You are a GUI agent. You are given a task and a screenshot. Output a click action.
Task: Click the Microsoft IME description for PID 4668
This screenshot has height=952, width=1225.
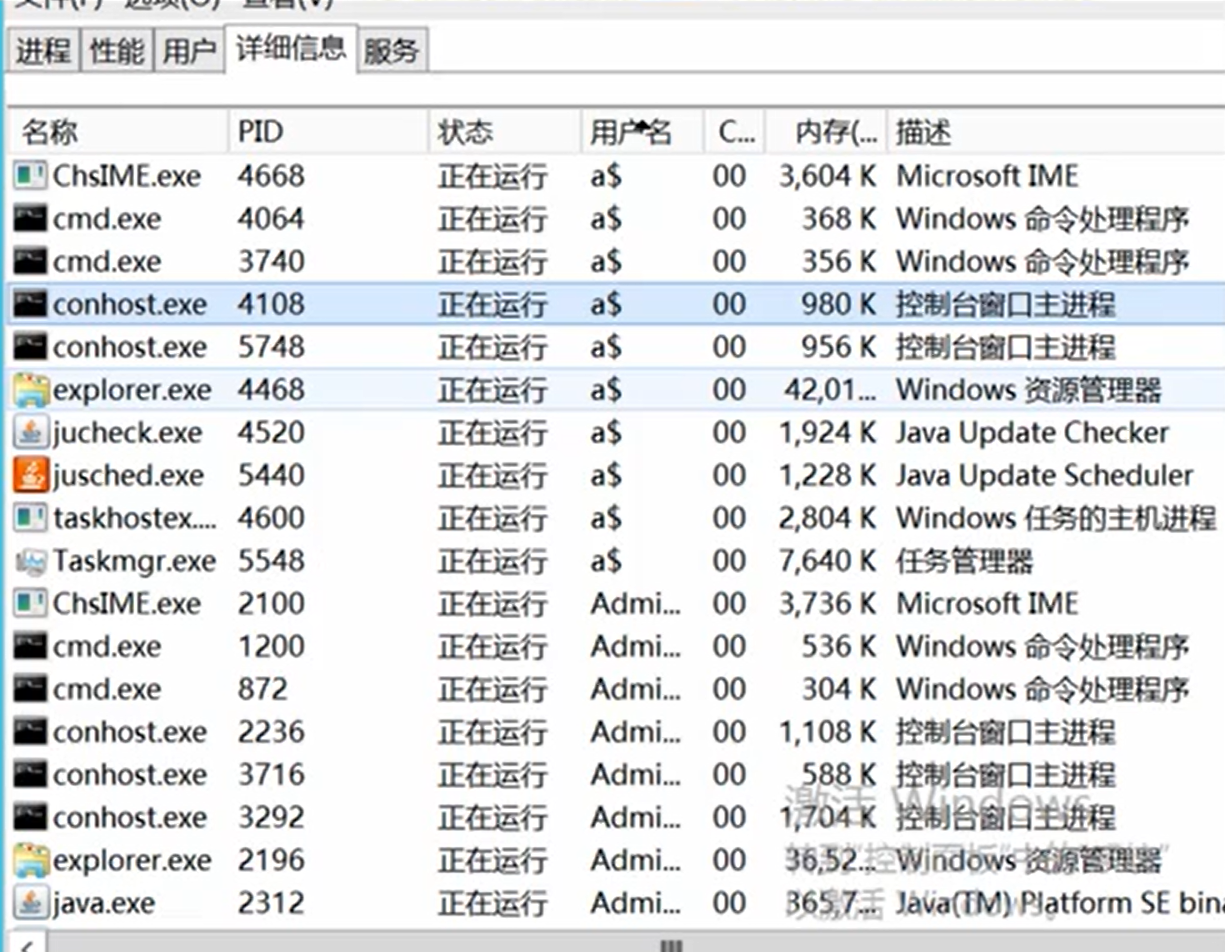click(x=987, y=177)
